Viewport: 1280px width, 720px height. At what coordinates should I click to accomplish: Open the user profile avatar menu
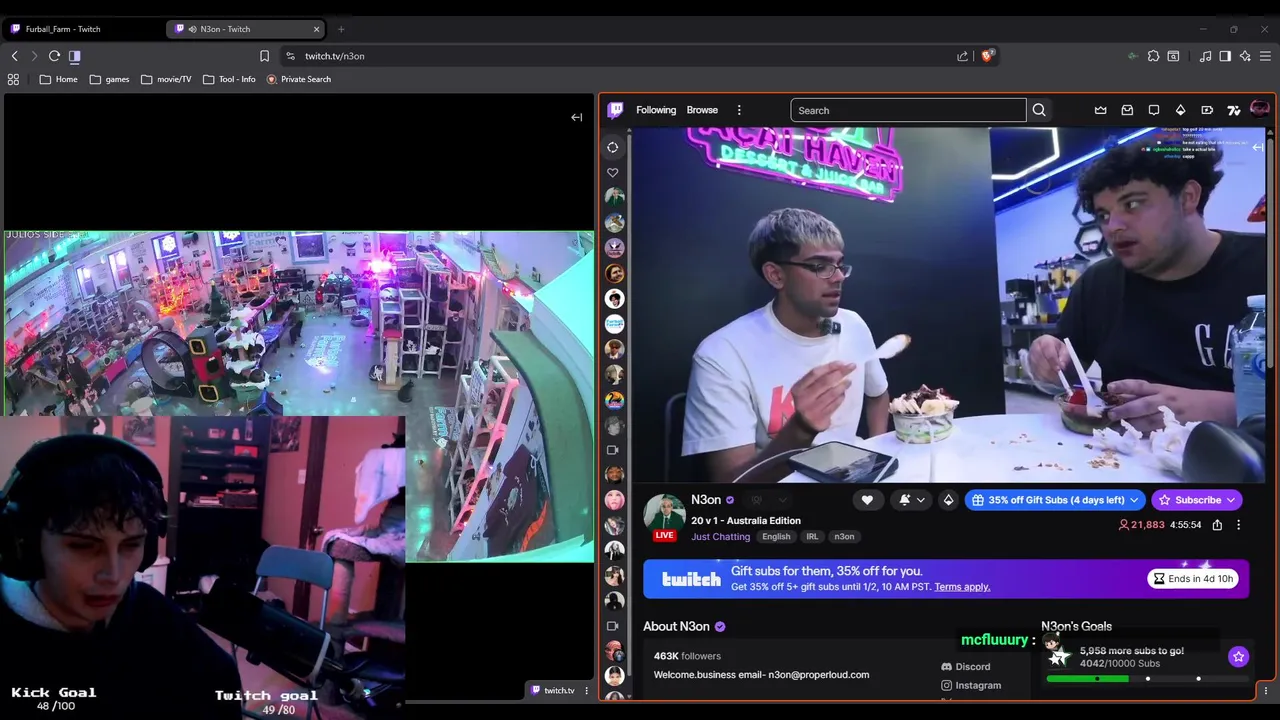pos(1259,109)
